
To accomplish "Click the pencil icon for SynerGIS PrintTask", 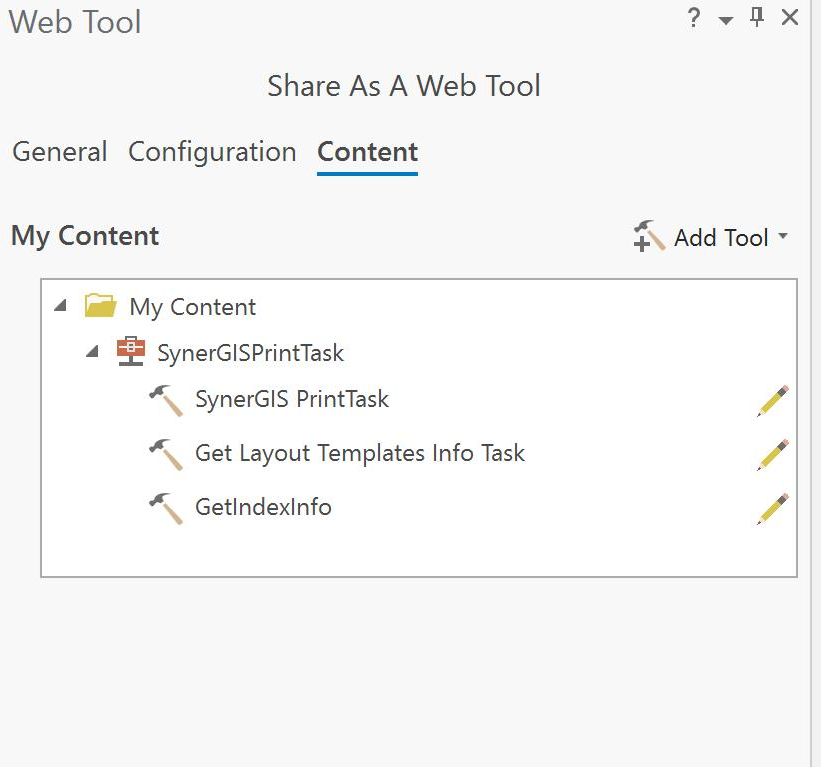I will pyautogui.click(x=773, y=401).
